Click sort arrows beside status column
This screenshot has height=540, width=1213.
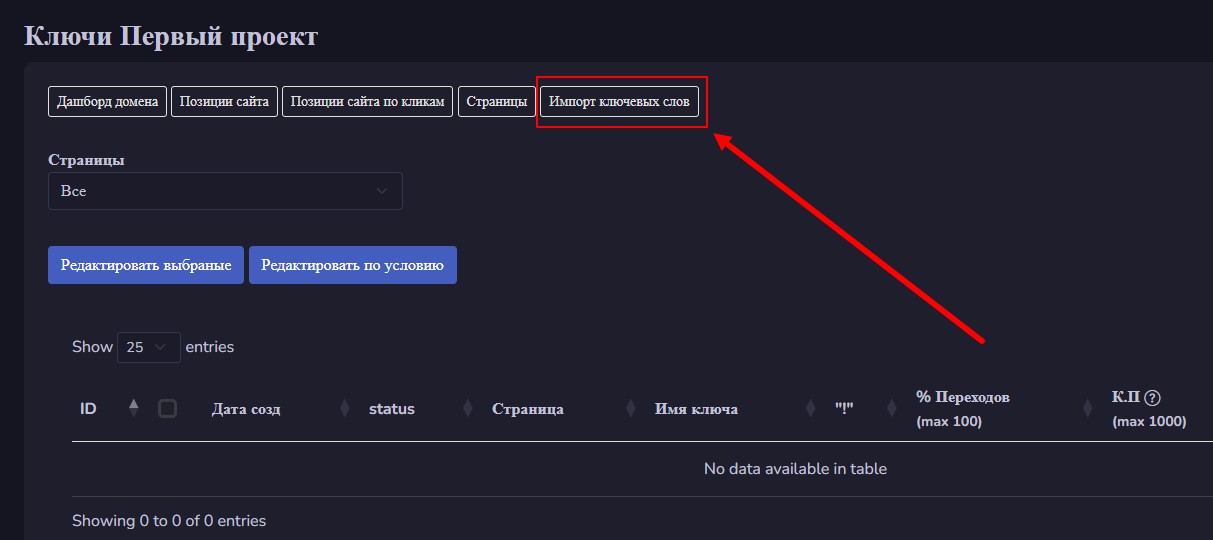click(467, 408)
